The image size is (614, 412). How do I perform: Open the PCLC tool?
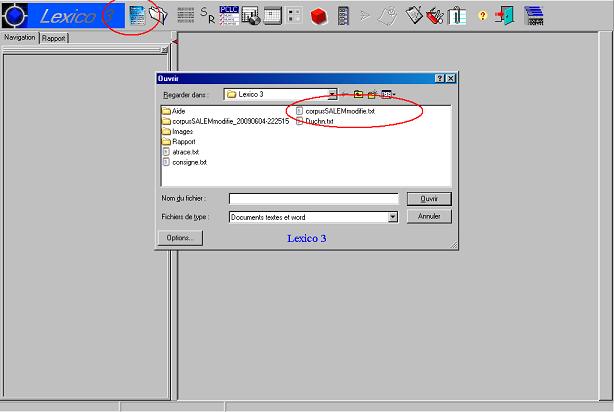229,16
